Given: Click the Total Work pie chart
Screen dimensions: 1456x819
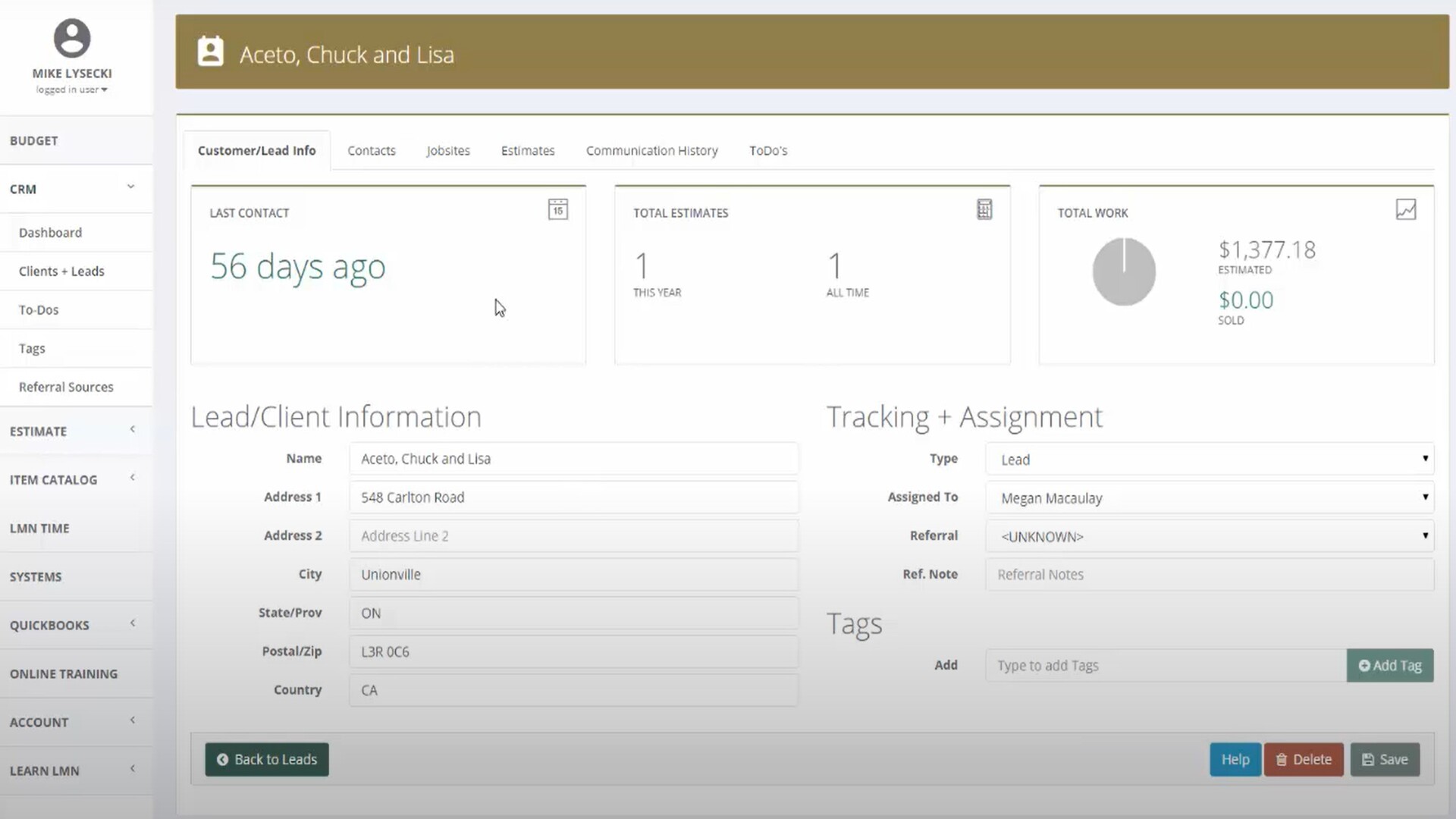Looking at the screenshot, I should (x=1124, y=271).
